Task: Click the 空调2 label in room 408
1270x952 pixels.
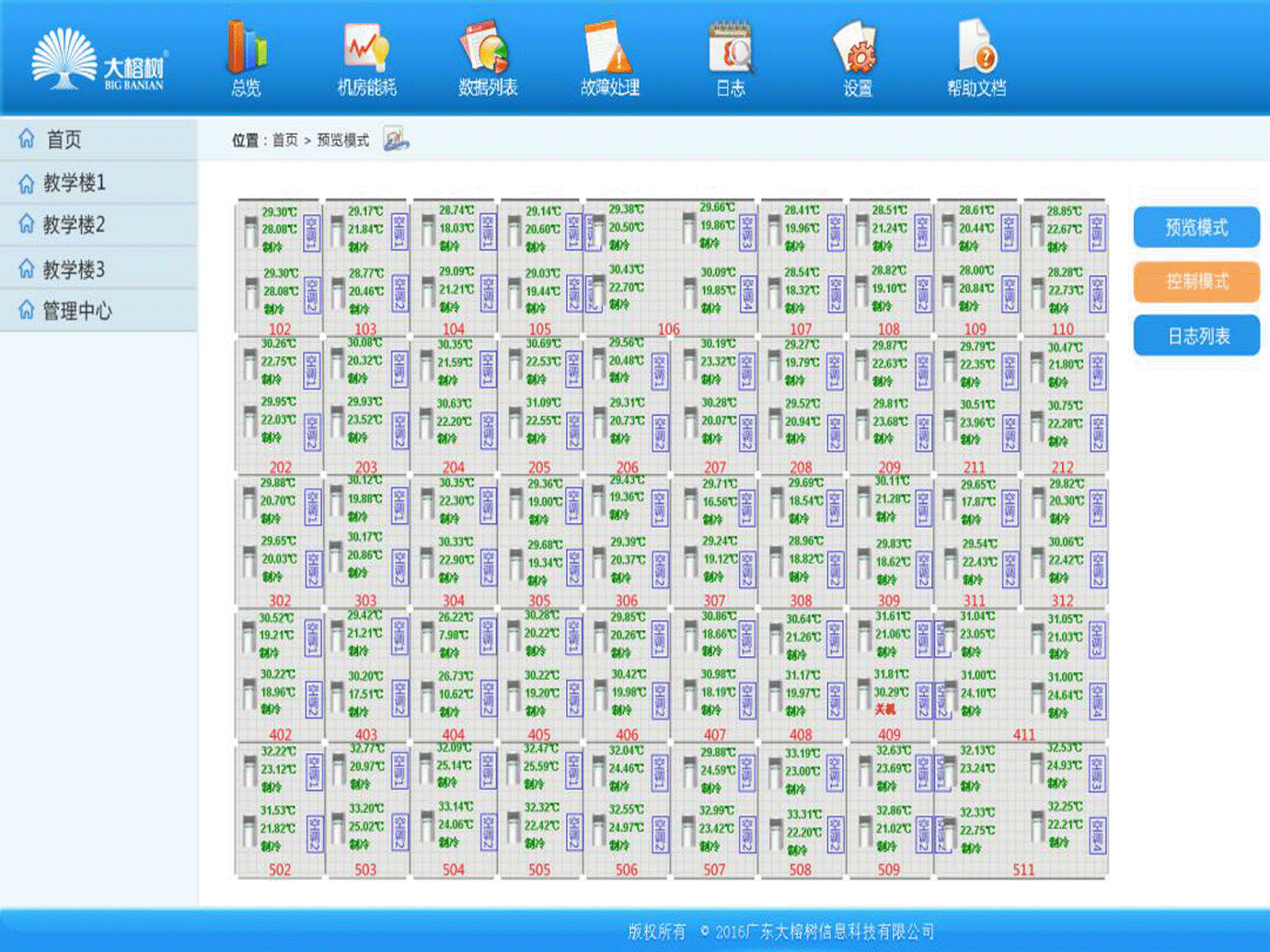Action: (835, 701)
